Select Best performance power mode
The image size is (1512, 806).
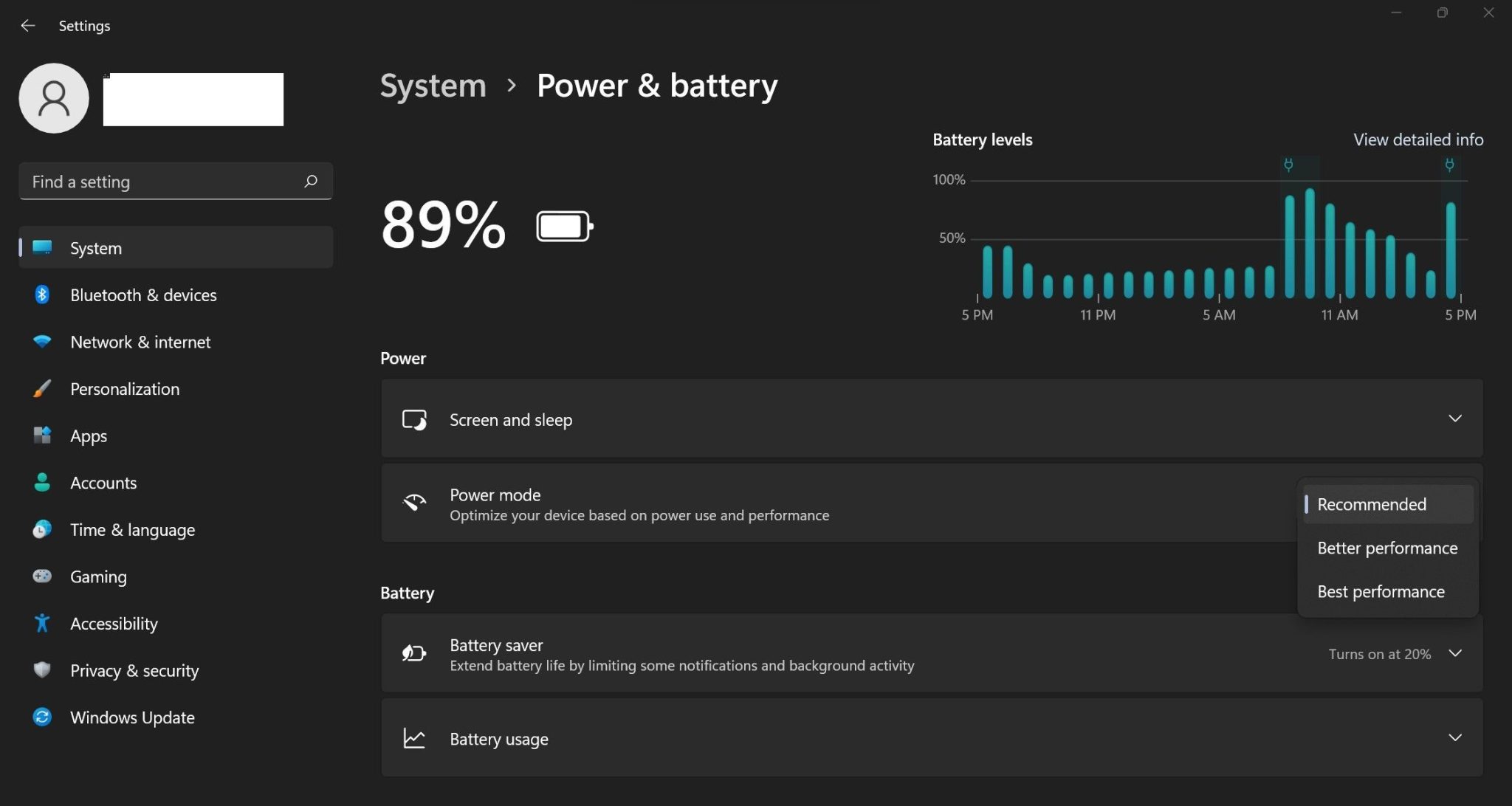[x=1381, y=590]
